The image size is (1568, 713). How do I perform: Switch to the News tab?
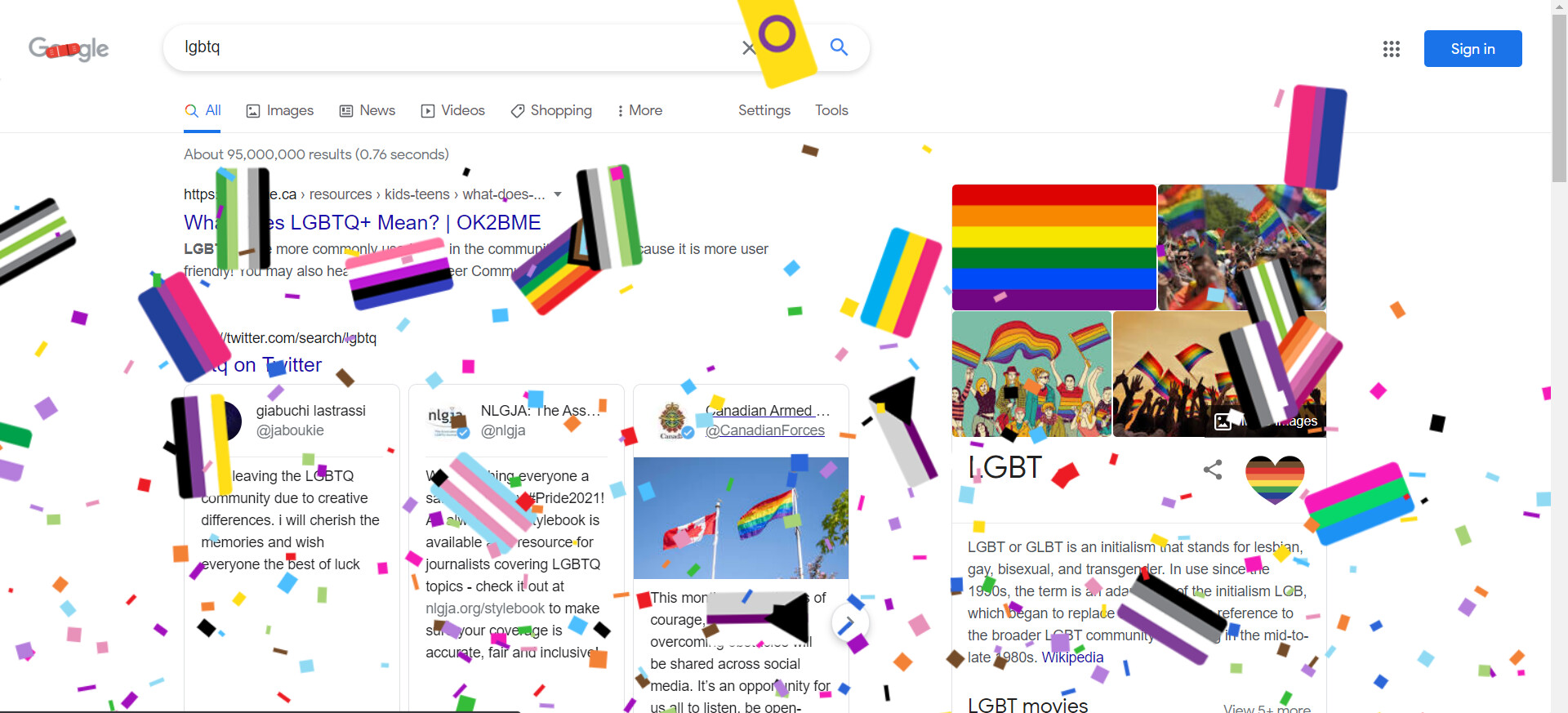point(367,110)
